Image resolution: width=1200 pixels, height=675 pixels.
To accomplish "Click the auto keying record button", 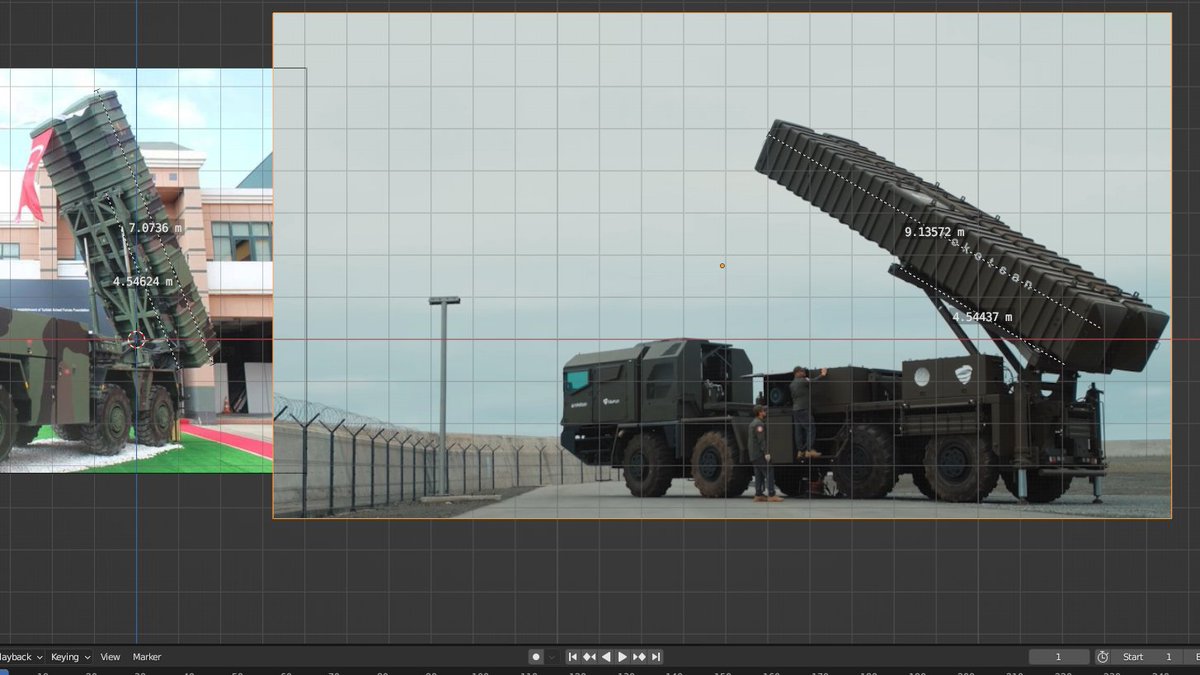I will pyautogui.click(x=536, y=657).
